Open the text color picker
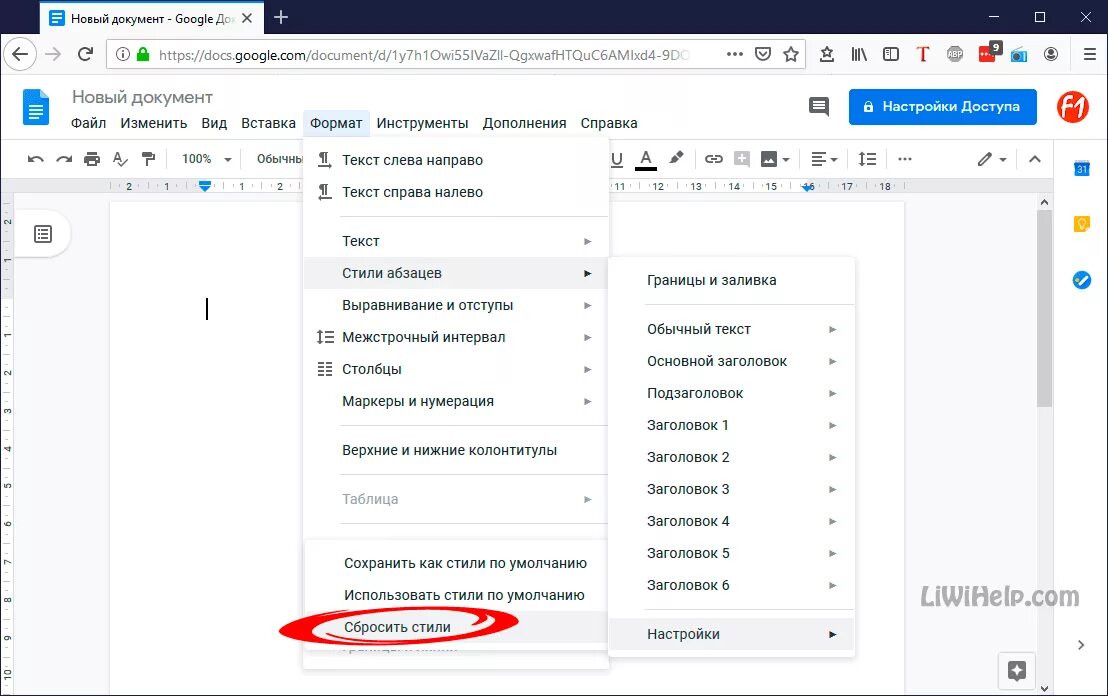Image resolution: width=1108 pixels, height=696 pixels. (x=646, y=160)
